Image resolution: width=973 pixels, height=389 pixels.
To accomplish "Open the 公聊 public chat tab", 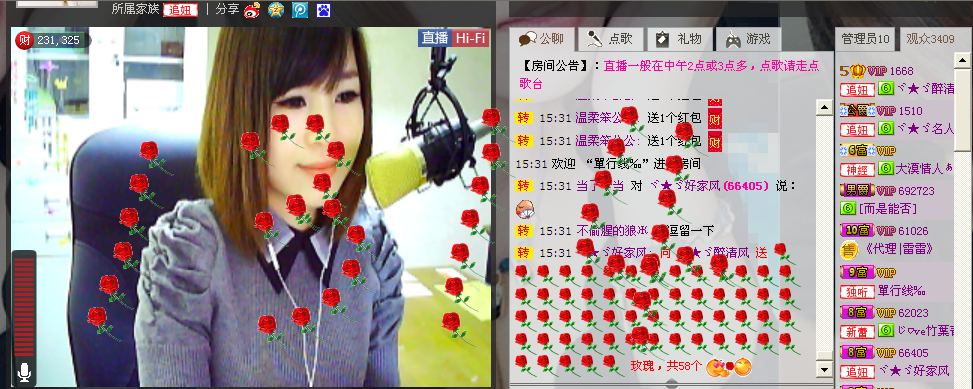I will point(541,39).
